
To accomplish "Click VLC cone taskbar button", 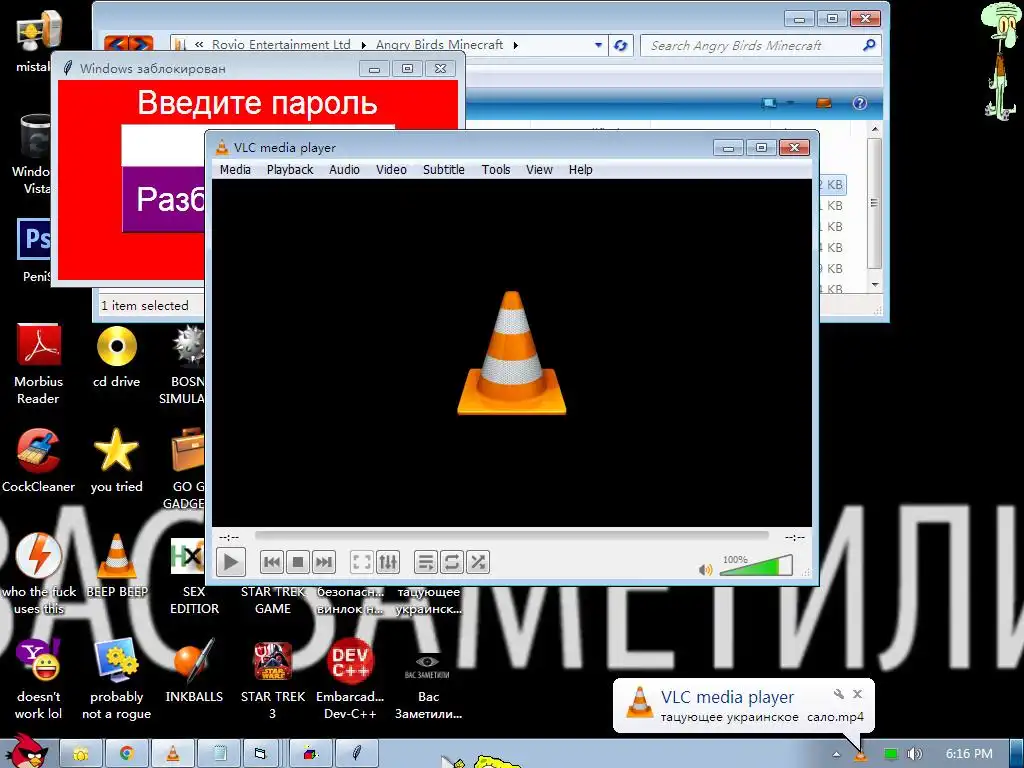I will [x=172, y=754].
